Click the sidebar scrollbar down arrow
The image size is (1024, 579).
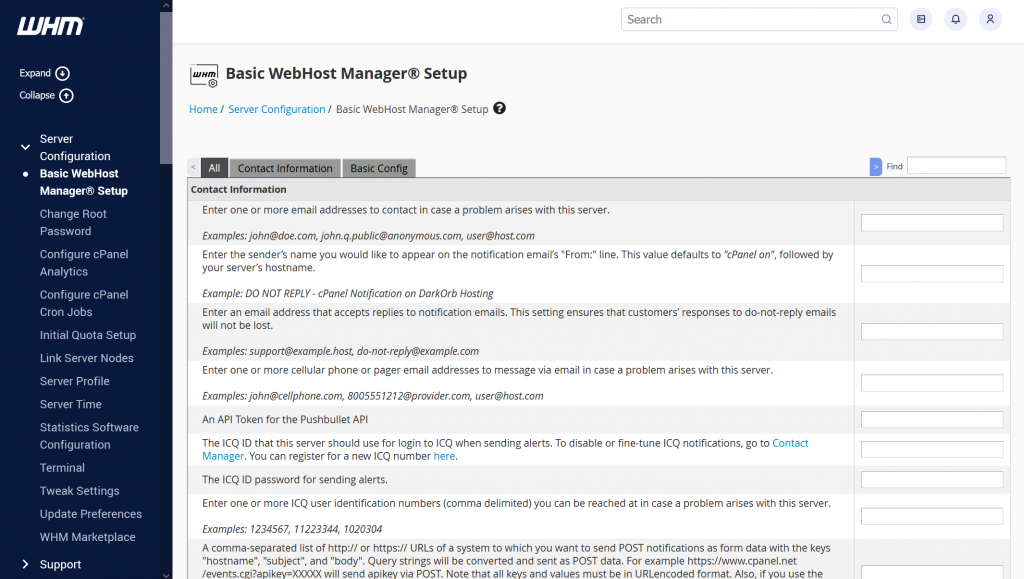click(x=166, y=574)
